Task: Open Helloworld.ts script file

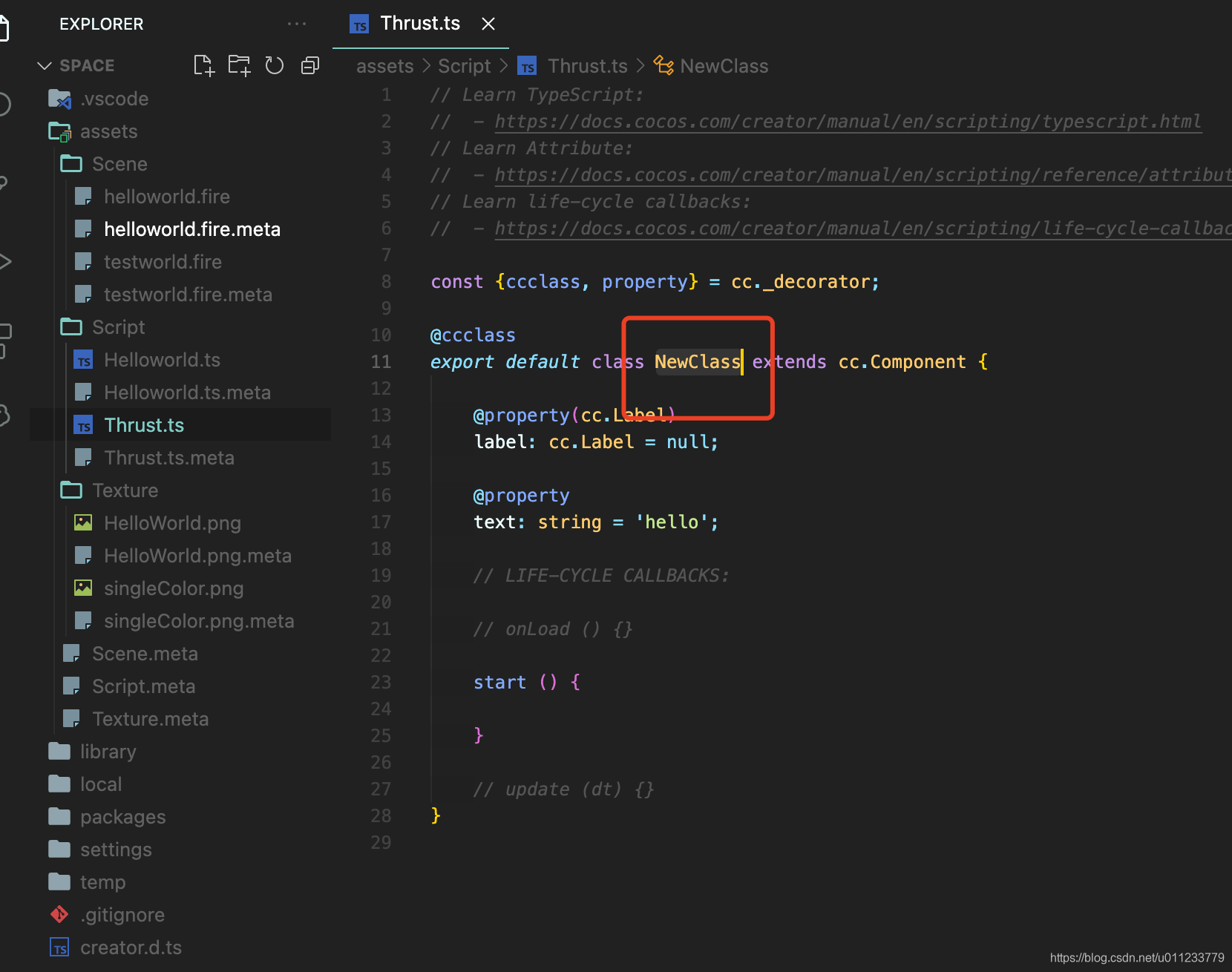Action: pos(162,360)
